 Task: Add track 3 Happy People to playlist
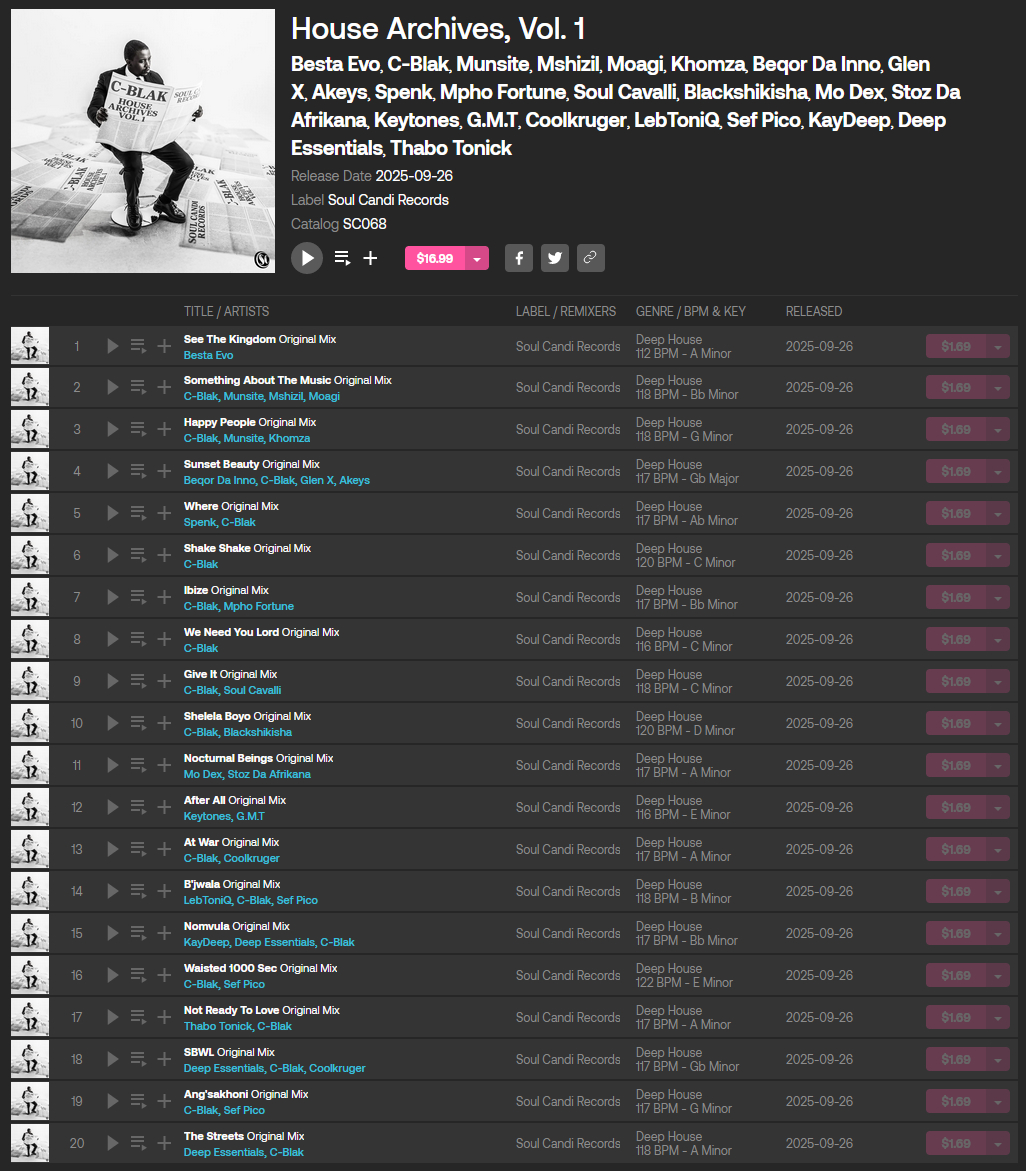coord(164,429)
